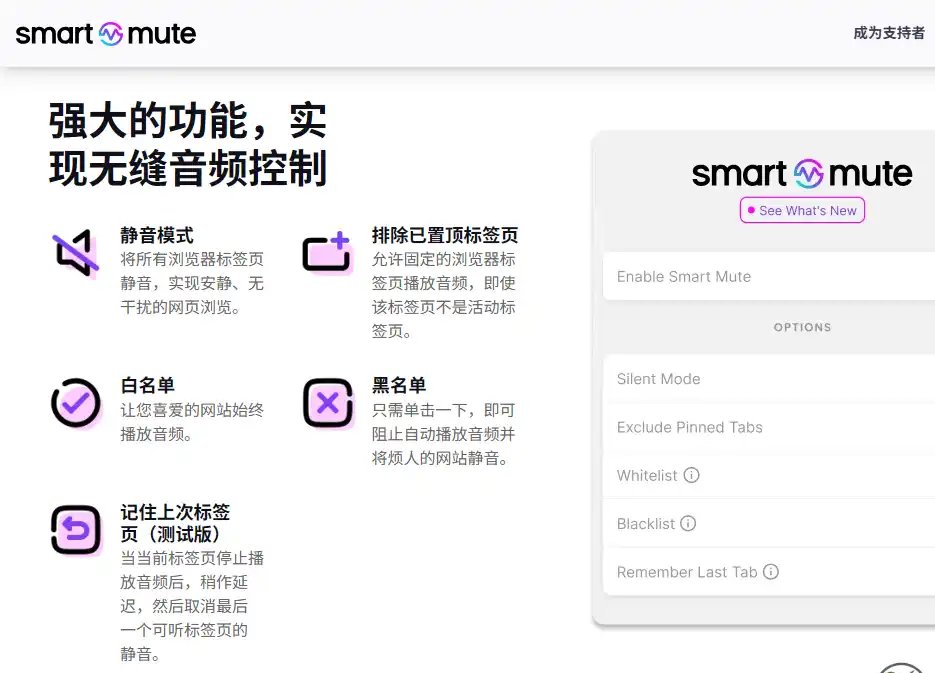Click description 允许固定的浏览器标签页播放音频
The height and width of the screenshot is (673, 935).
coord(443,295)
